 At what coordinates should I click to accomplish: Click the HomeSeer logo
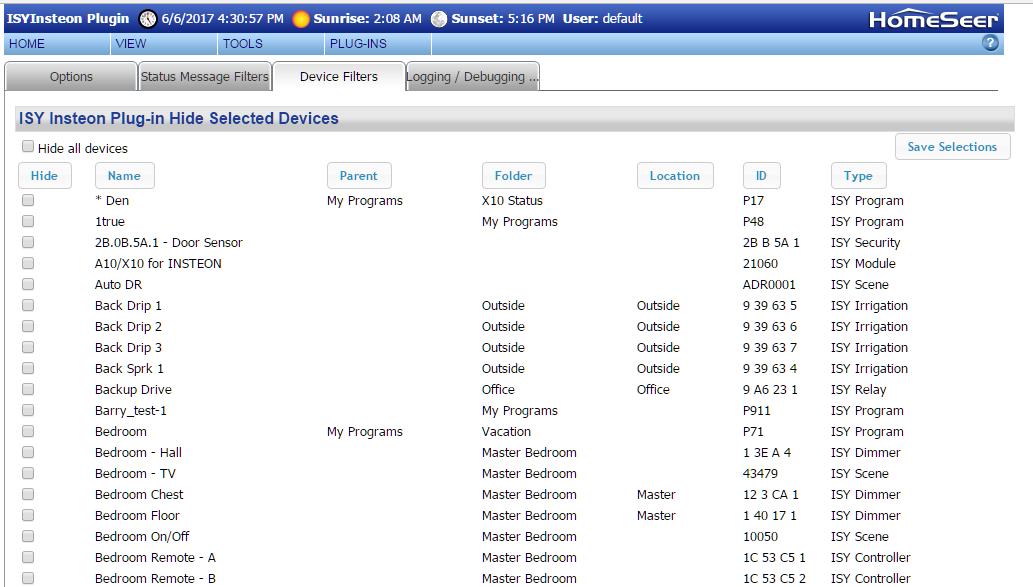[x=934, y=20]
